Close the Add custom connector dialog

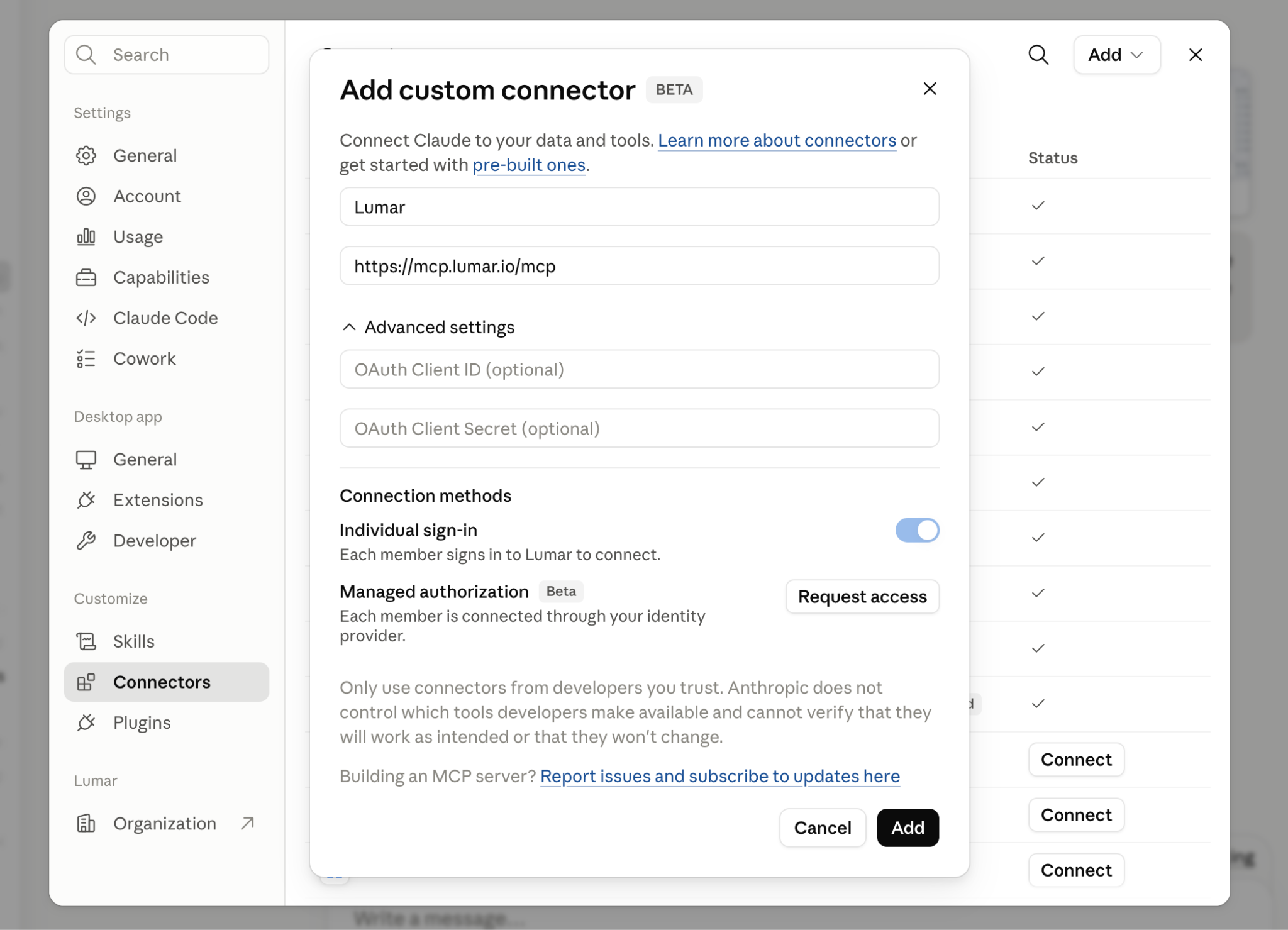coord(930,89)
